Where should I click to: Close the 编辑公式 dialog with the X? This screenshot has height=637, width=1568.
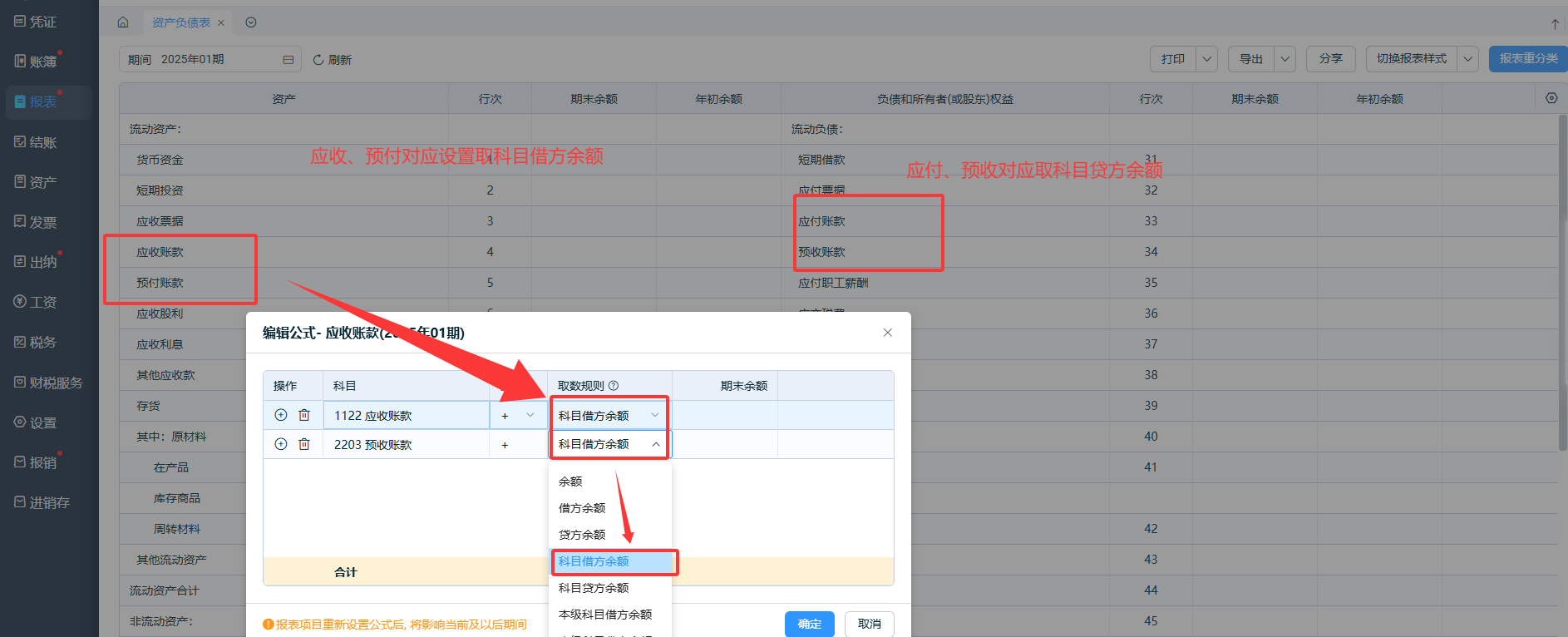pos(887,333)
